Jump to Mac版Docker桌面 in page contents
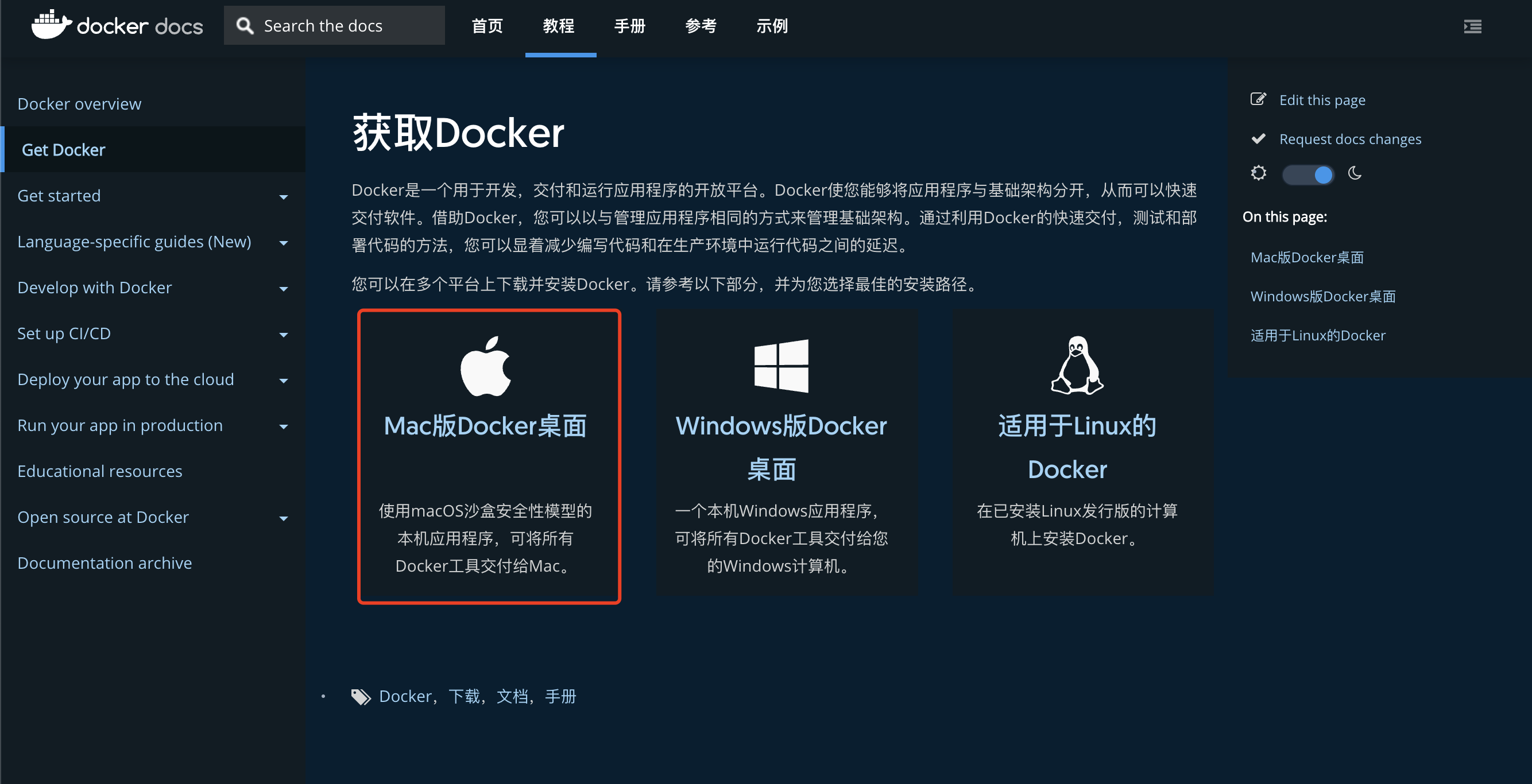1532x784 pixels. coord(1306,257)
